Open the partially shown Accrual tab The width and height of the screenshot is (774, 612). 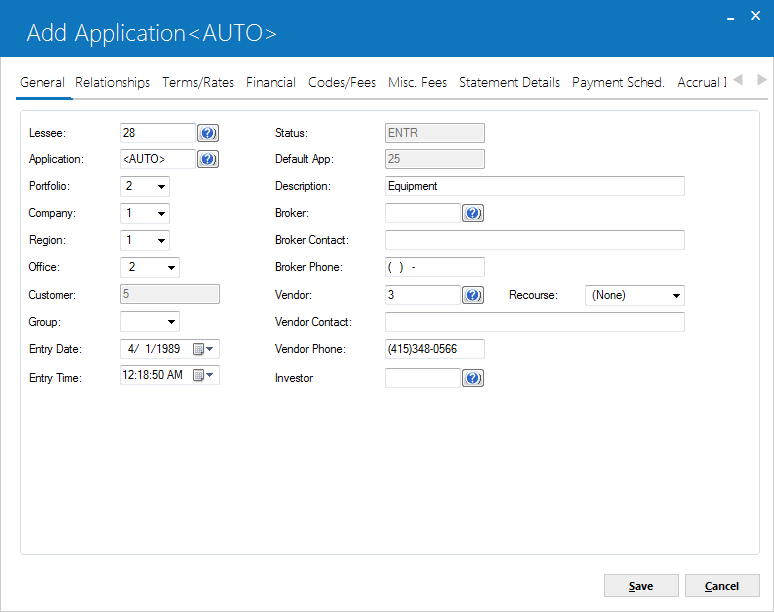coord(701,82)
